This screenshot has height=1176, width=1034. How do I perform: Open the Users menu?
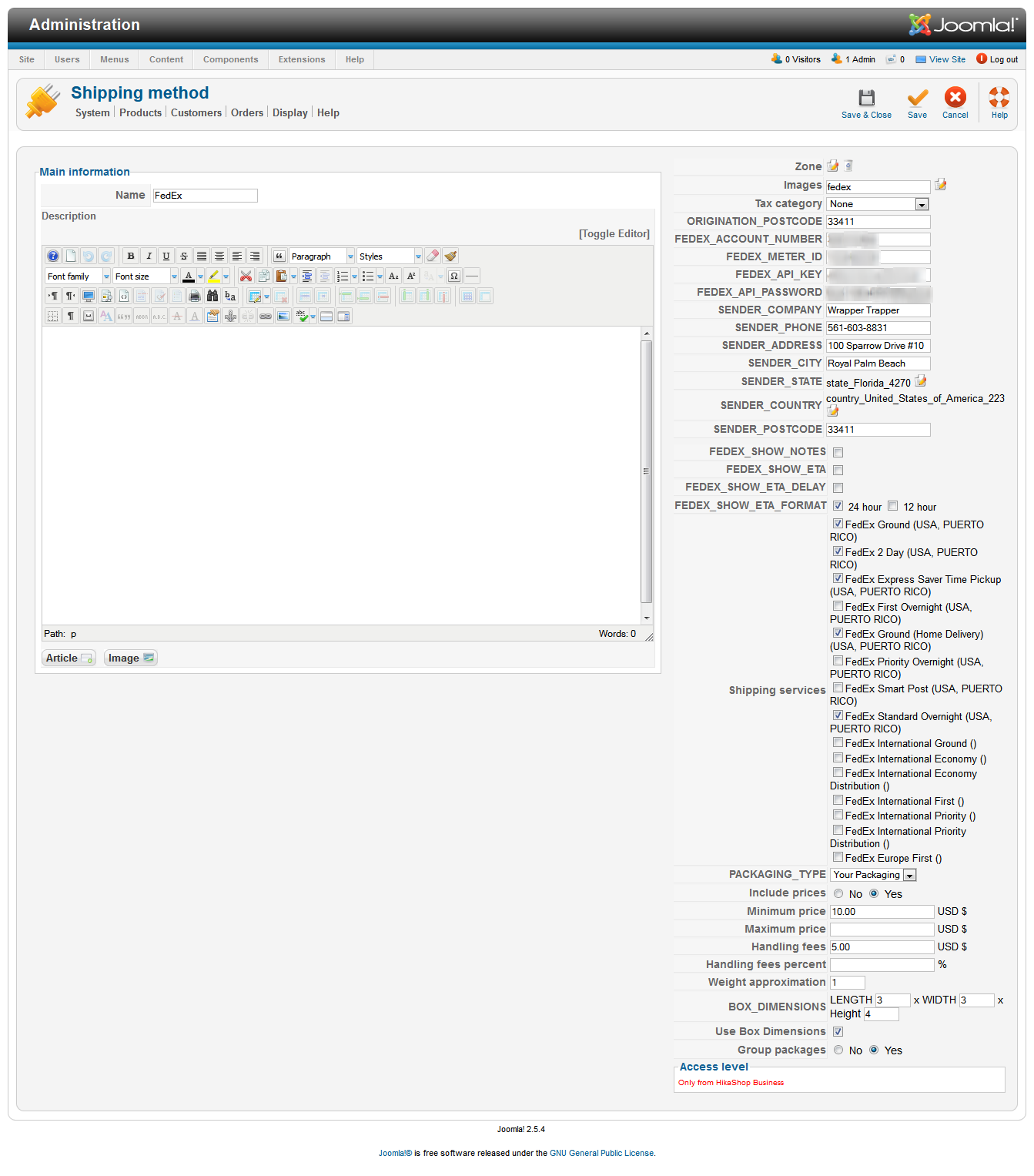[67, 59]
